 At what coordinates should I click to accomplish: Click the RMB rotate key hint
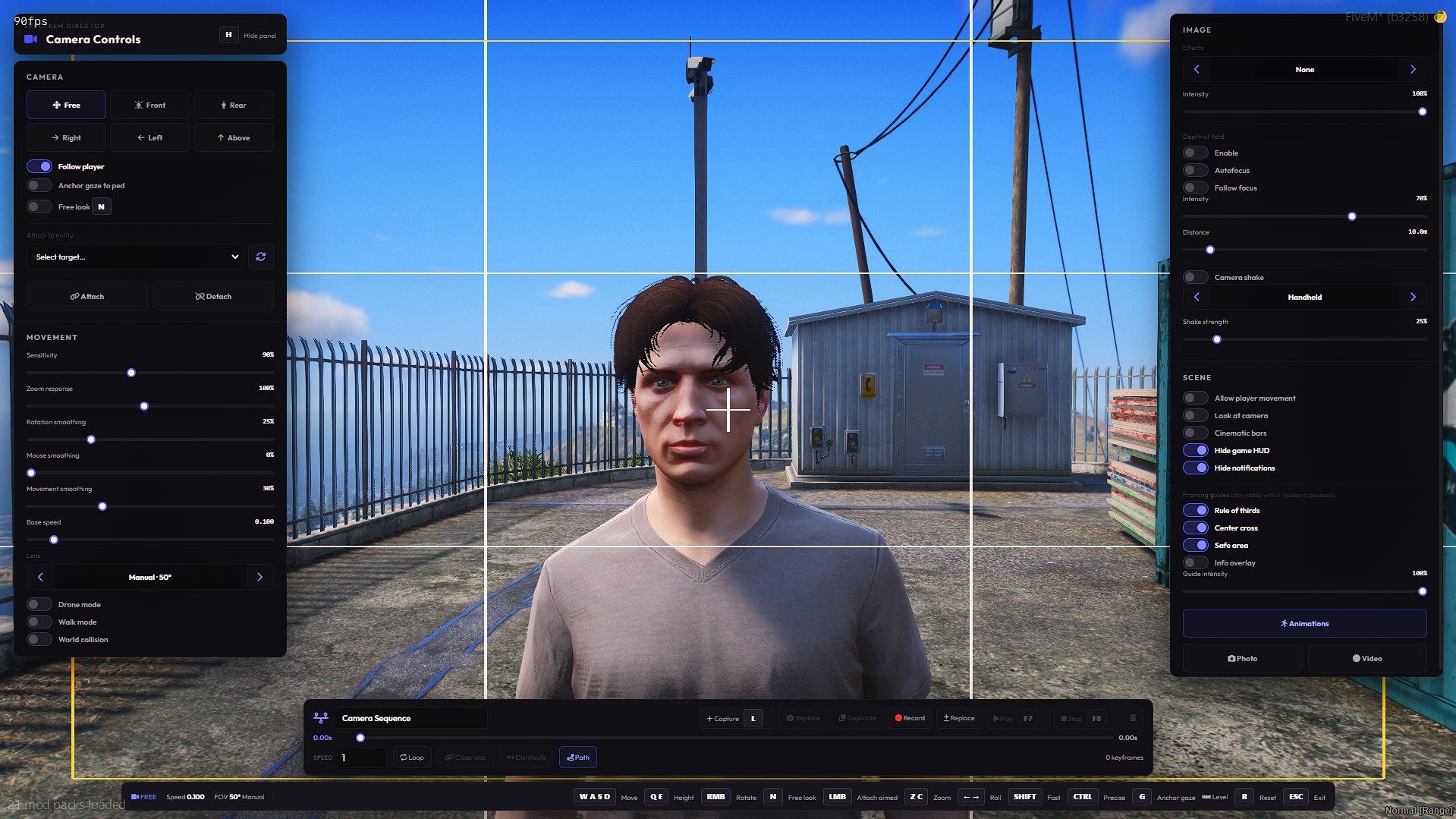715,797
